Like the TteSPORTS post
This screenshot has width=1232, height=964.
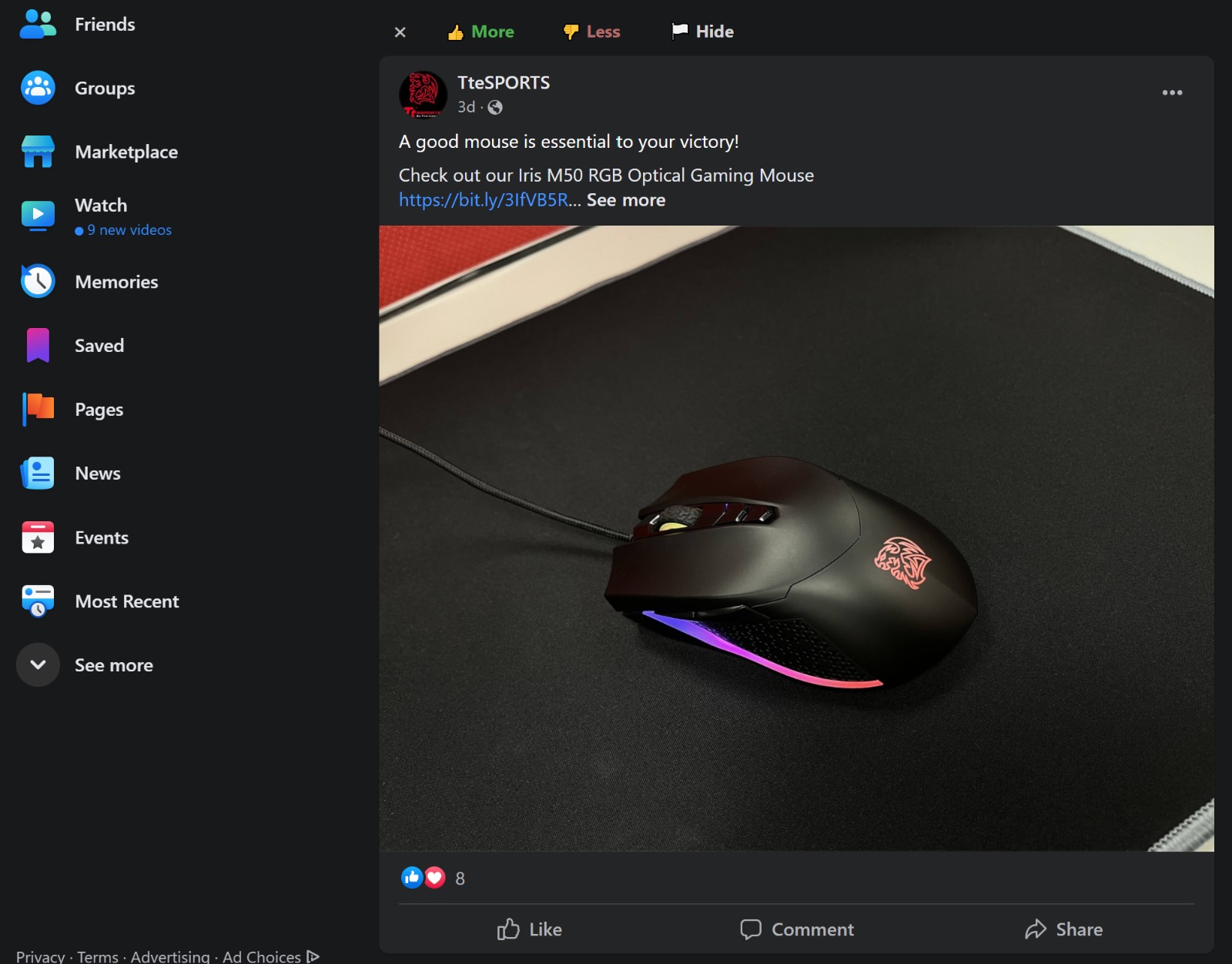tap(530, 929)
